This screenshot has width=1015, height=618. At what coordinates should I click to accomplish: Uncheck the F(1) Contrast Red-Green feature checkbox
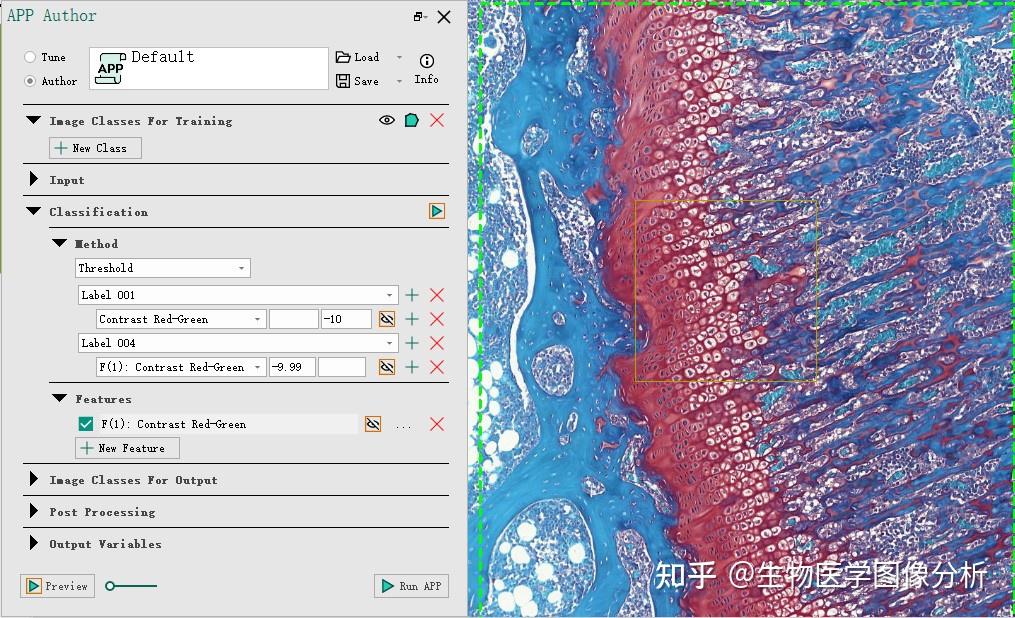(x=85, y=423)
